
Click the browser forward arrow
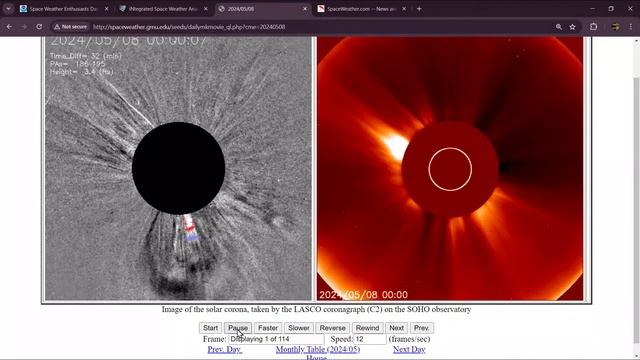(24, 27)
